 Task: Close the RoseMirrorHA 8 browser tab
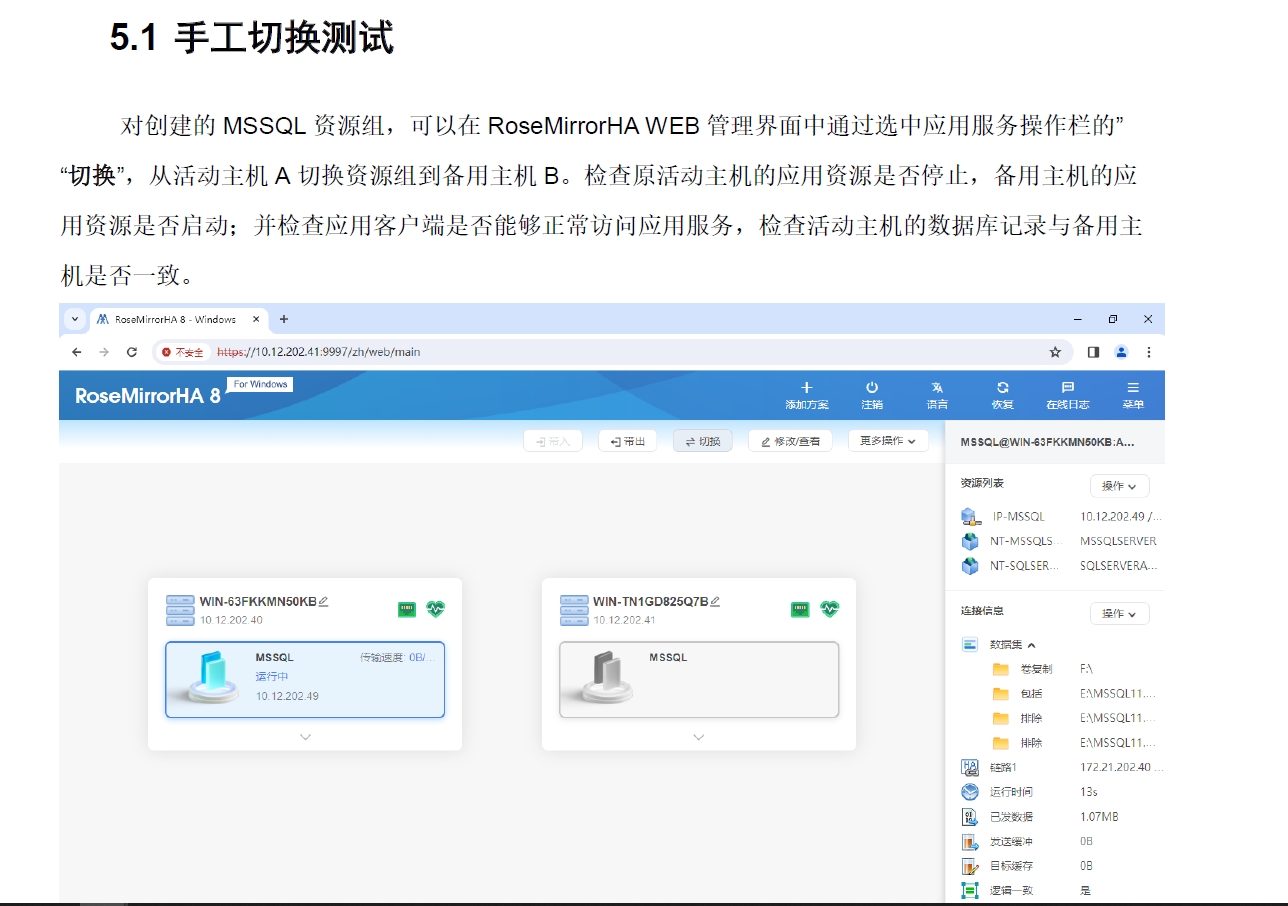256,319
